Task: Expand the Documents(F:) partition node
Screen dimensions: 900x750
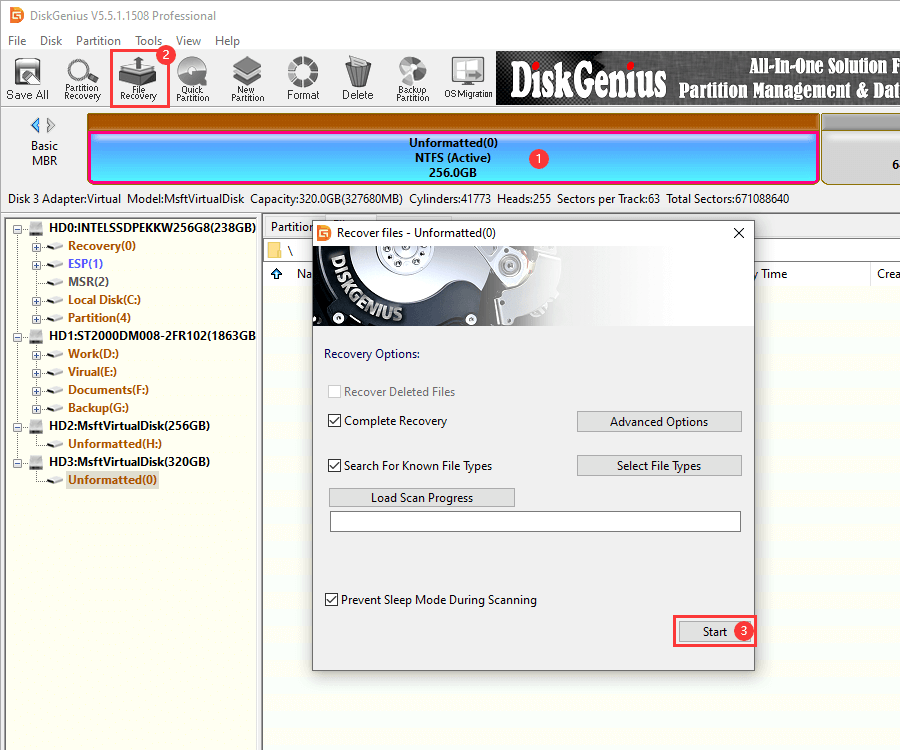Action: point(36,391)
